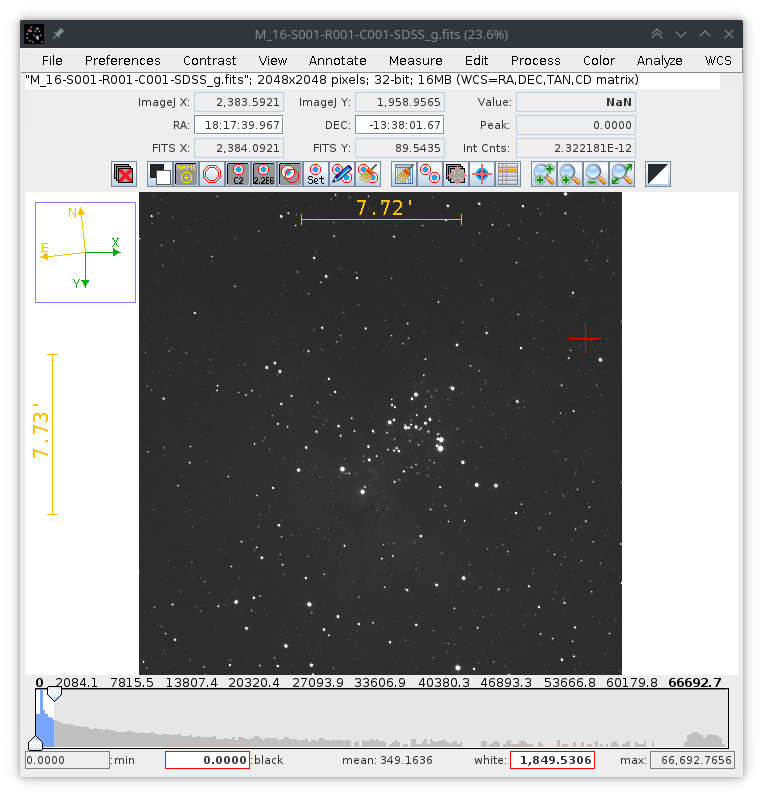
Task: Toggle the 2.2E6 aperture value display icon
Action: pos(264,174)
